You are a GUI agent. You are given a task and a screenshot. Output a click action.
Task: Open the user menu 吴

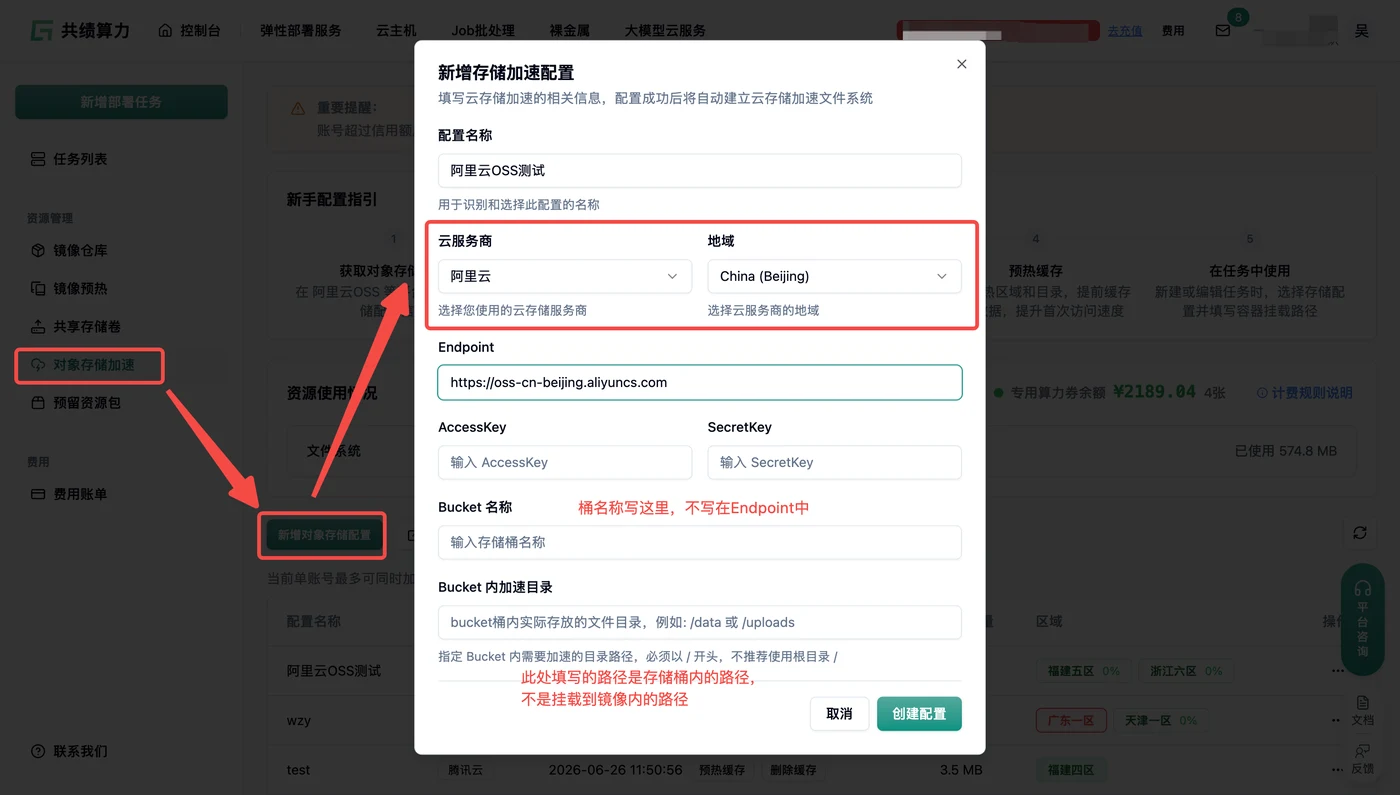pos(1361,31)
